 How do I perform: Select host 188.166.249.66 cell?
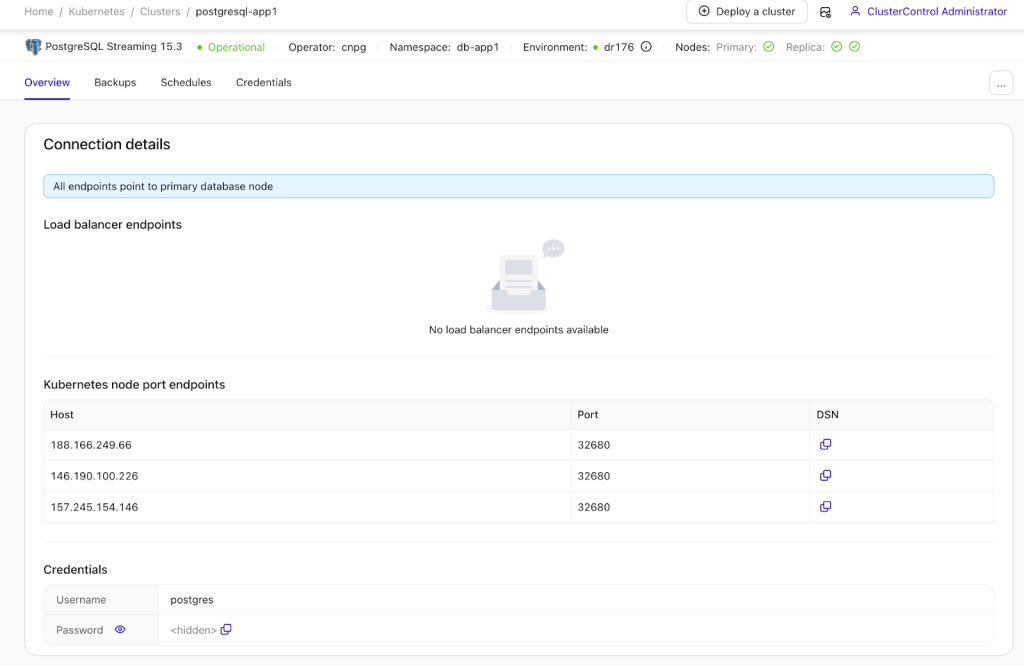(x=307, y=445)
